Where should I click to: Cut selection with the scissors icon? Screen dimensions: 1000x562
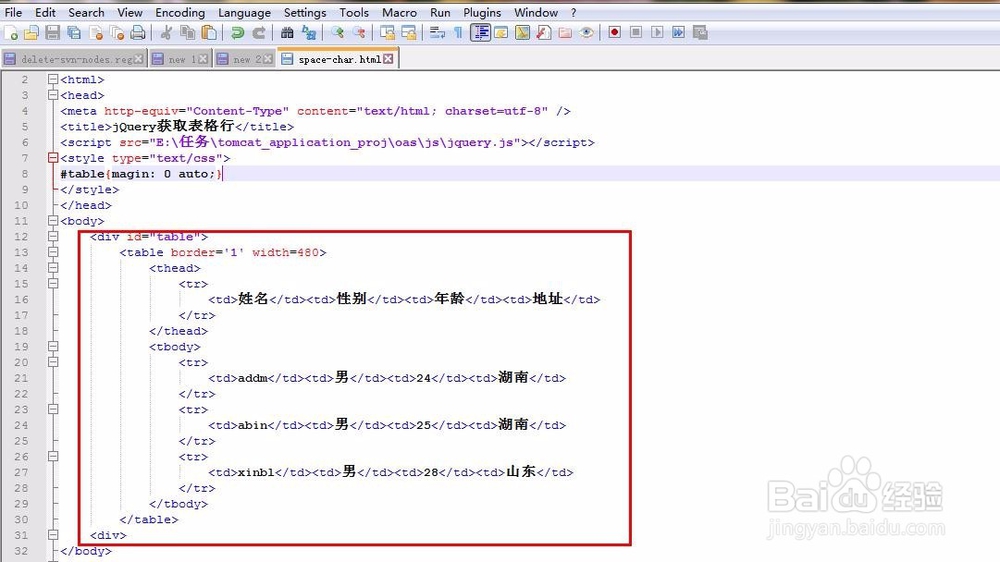coord(166,33)
